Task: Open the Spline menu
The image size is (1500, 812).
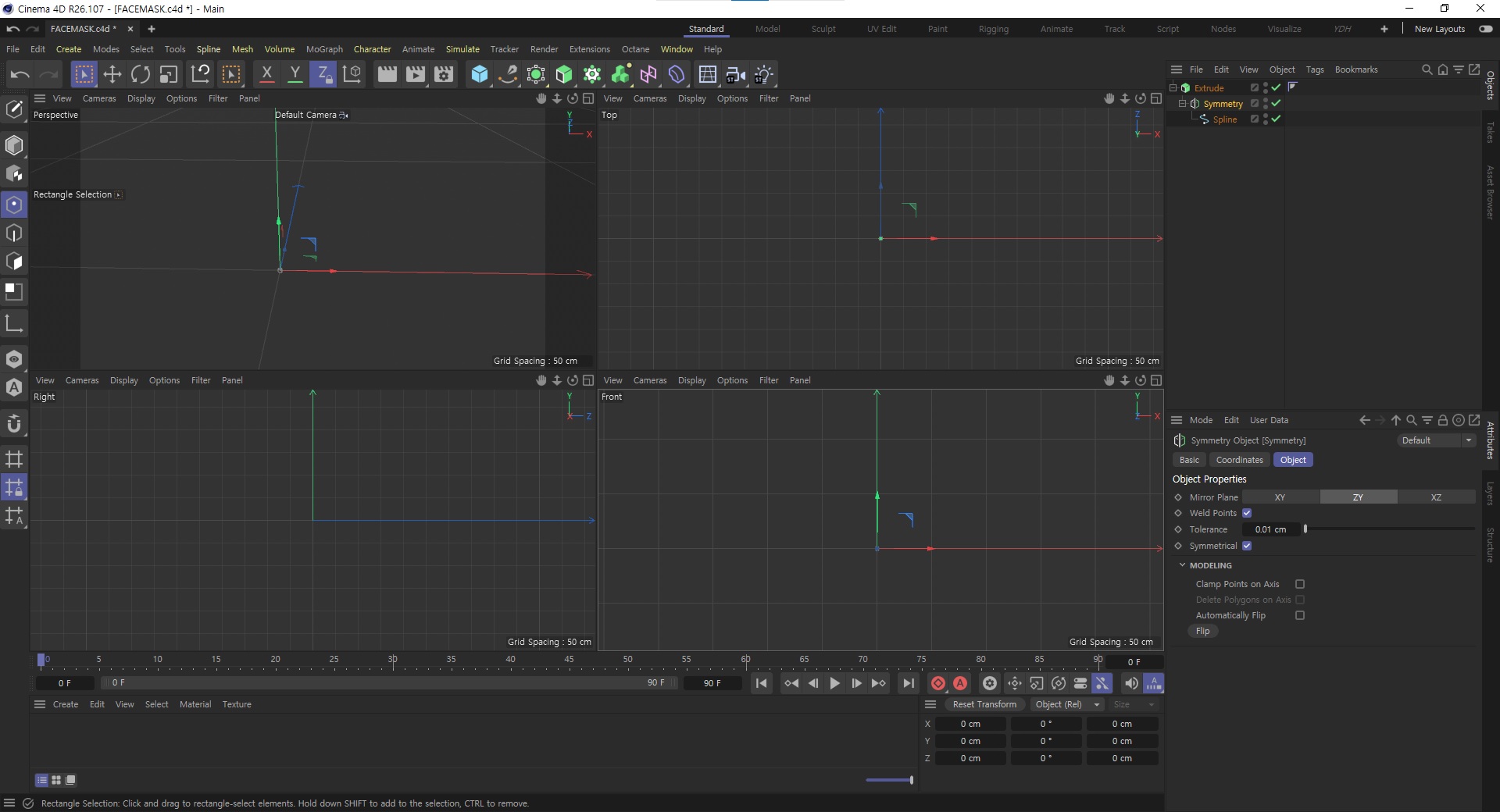Action: [x=208, y=49]
